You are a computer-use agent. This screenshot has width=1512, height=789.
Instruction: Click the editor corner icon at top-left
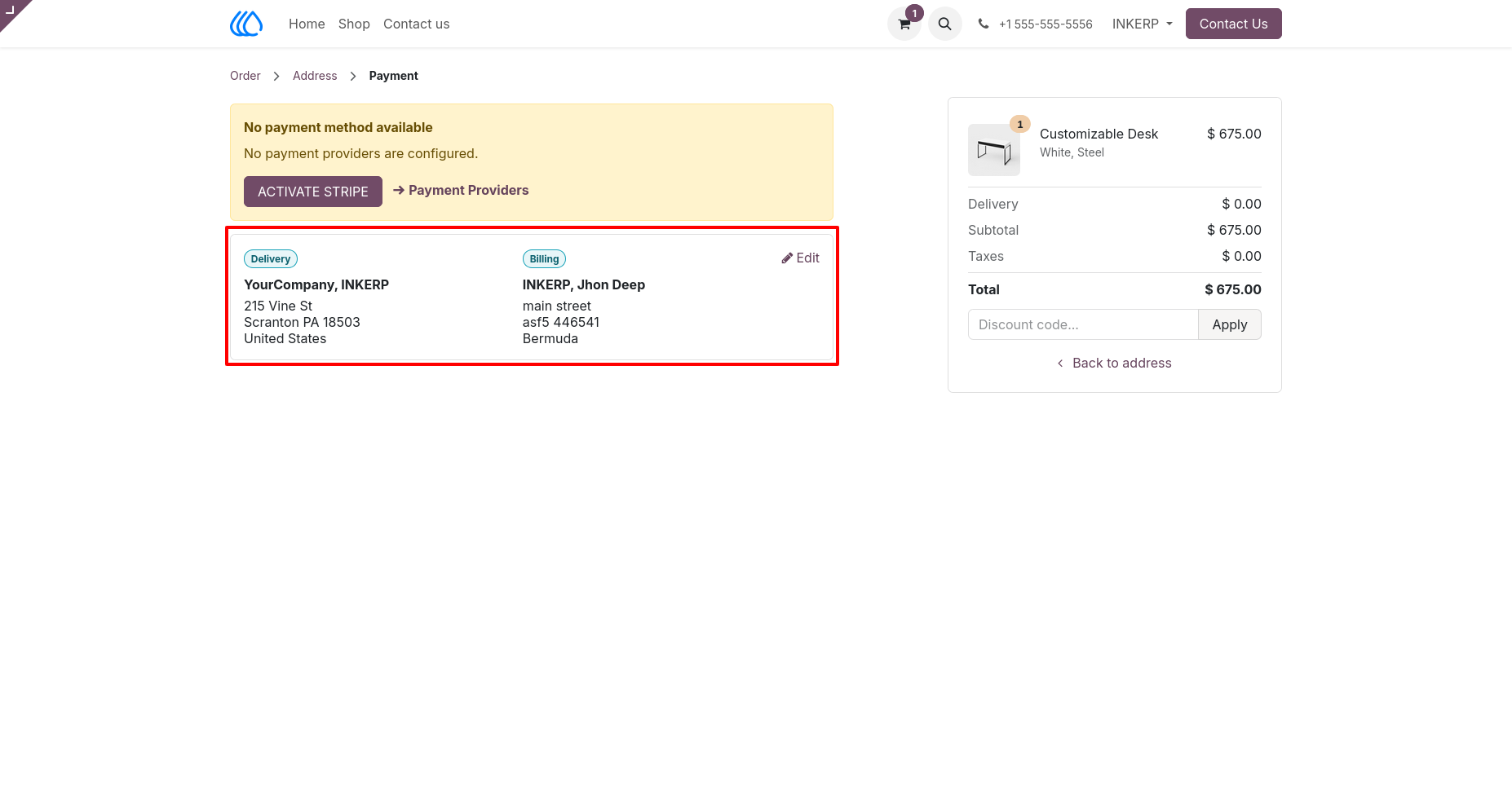(x=11, y=10)
